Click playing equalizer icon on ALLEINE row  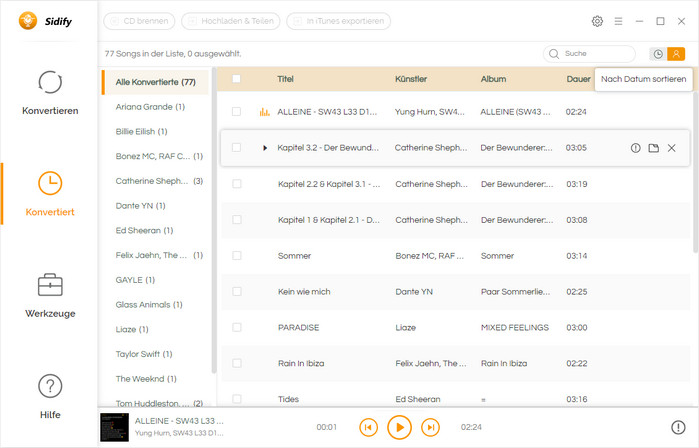[x=264, y=112]
